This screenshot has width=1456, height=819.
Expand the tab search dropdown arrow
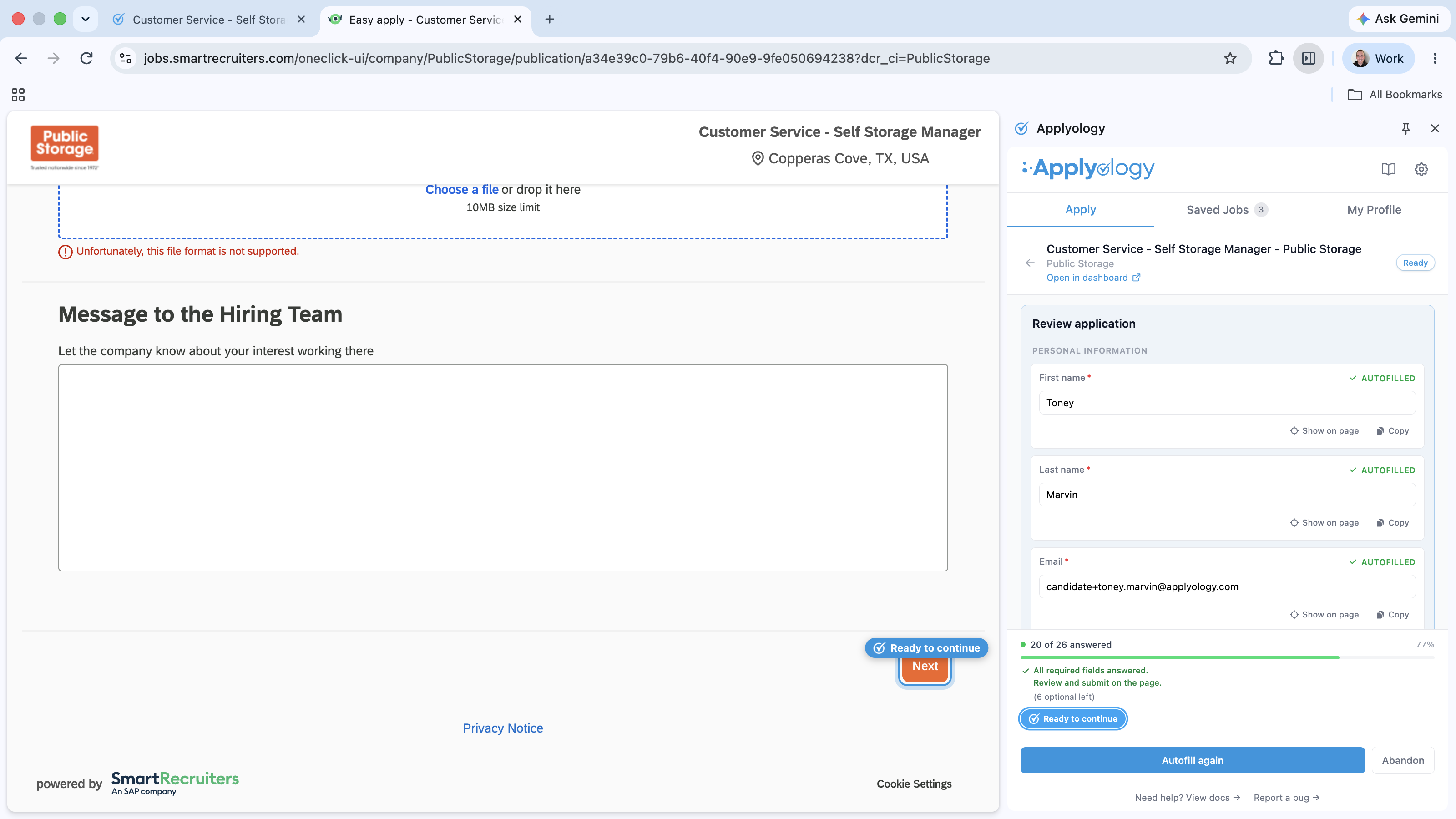pos(86,19)
